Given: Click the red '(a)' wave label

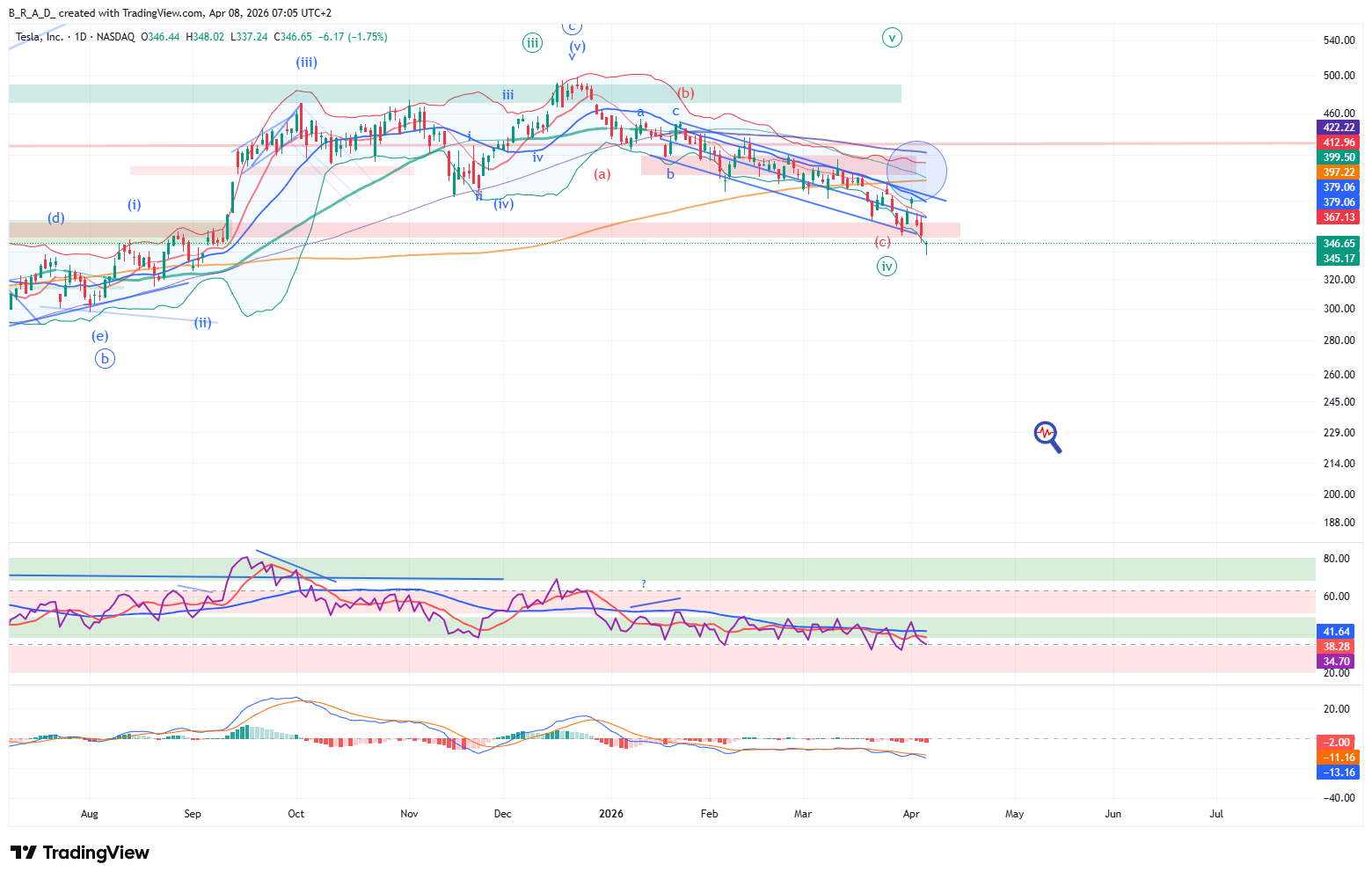Looking at the screenshot, I should click(x=602, y=174).
